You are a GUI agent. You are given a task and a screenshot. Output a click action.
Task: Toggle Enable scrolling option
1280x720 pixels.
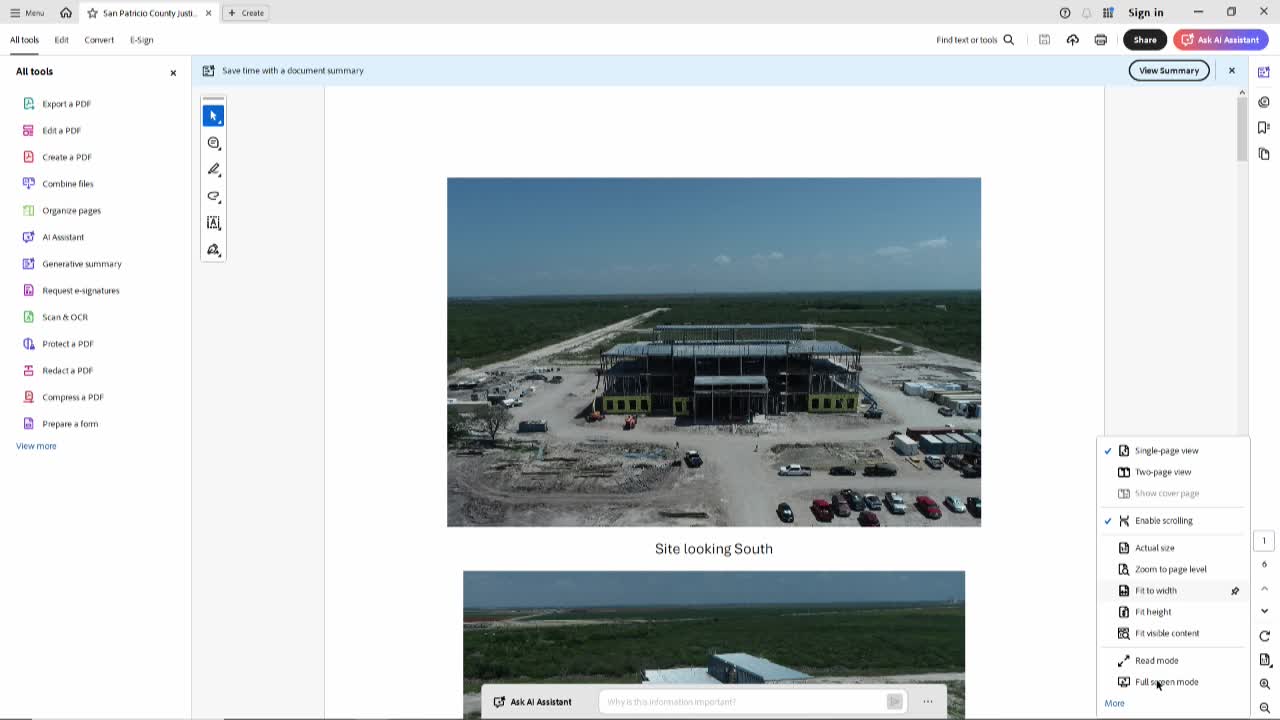(1163, 521)
